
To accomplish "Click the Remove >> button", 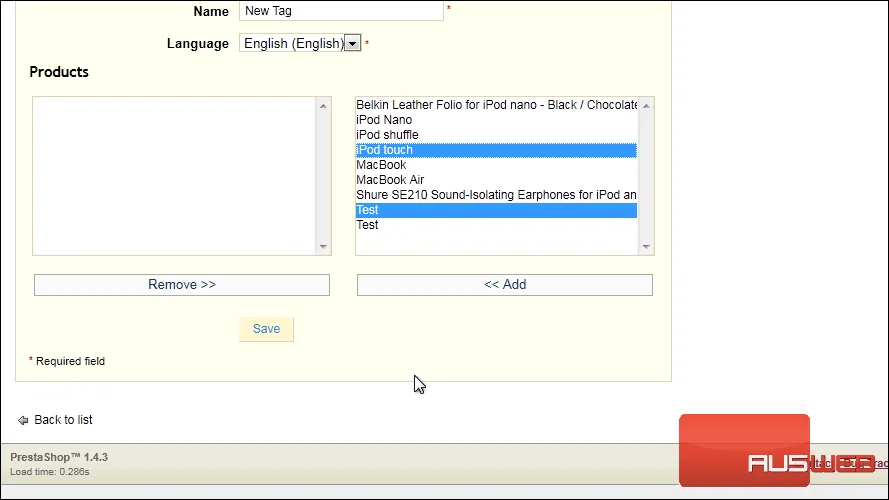I will [182, 285].
